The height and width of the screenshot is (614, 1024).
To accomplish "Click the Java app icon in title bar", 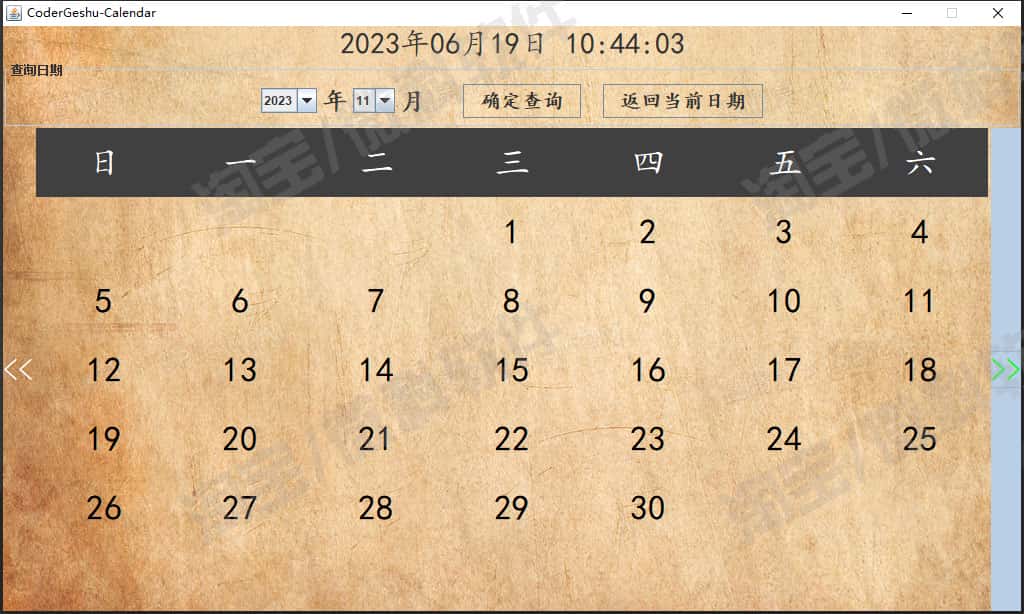I will [14, 12].
